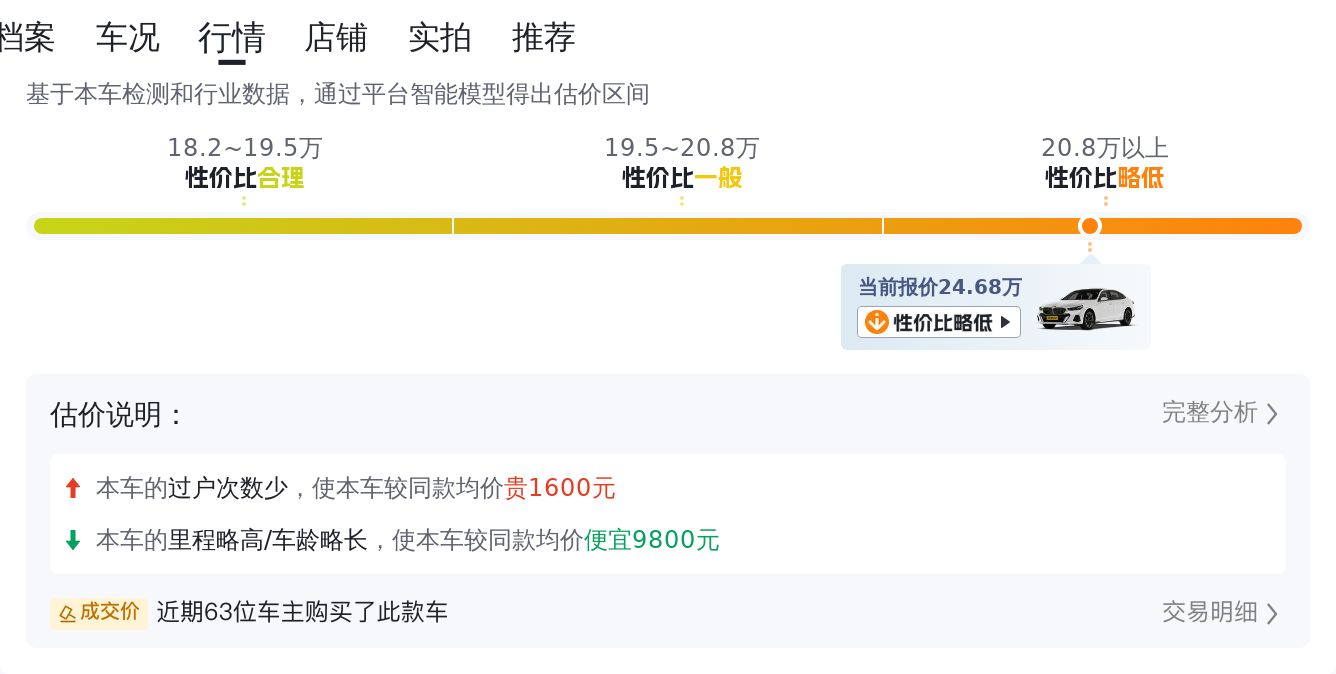
Task: Click the chevron next to 交易明细
Action: pyautogui.click(x=1272, y=613)
